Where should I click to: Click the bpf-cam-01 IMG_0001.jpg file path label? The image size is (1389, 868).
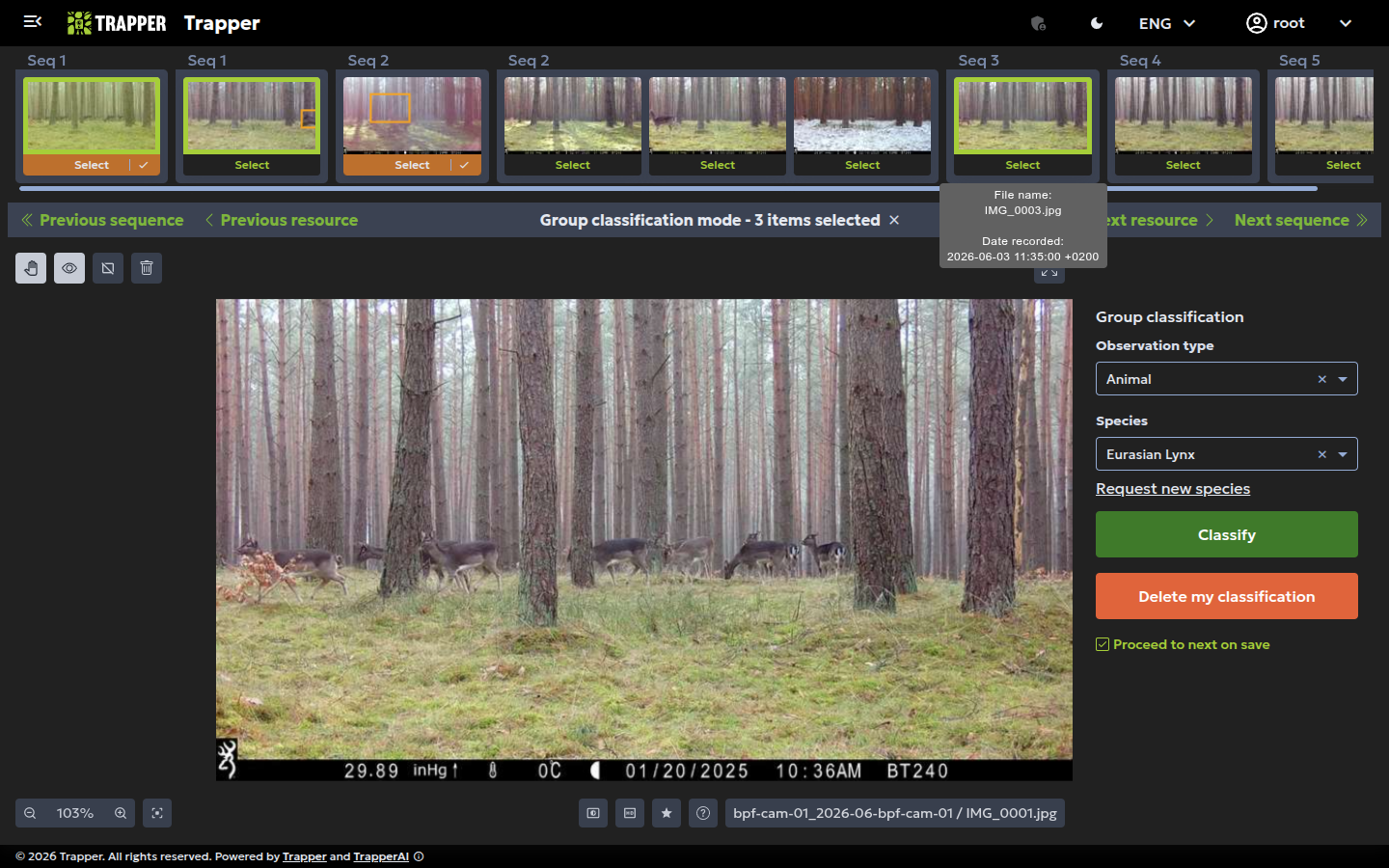(x=894, y=813)
